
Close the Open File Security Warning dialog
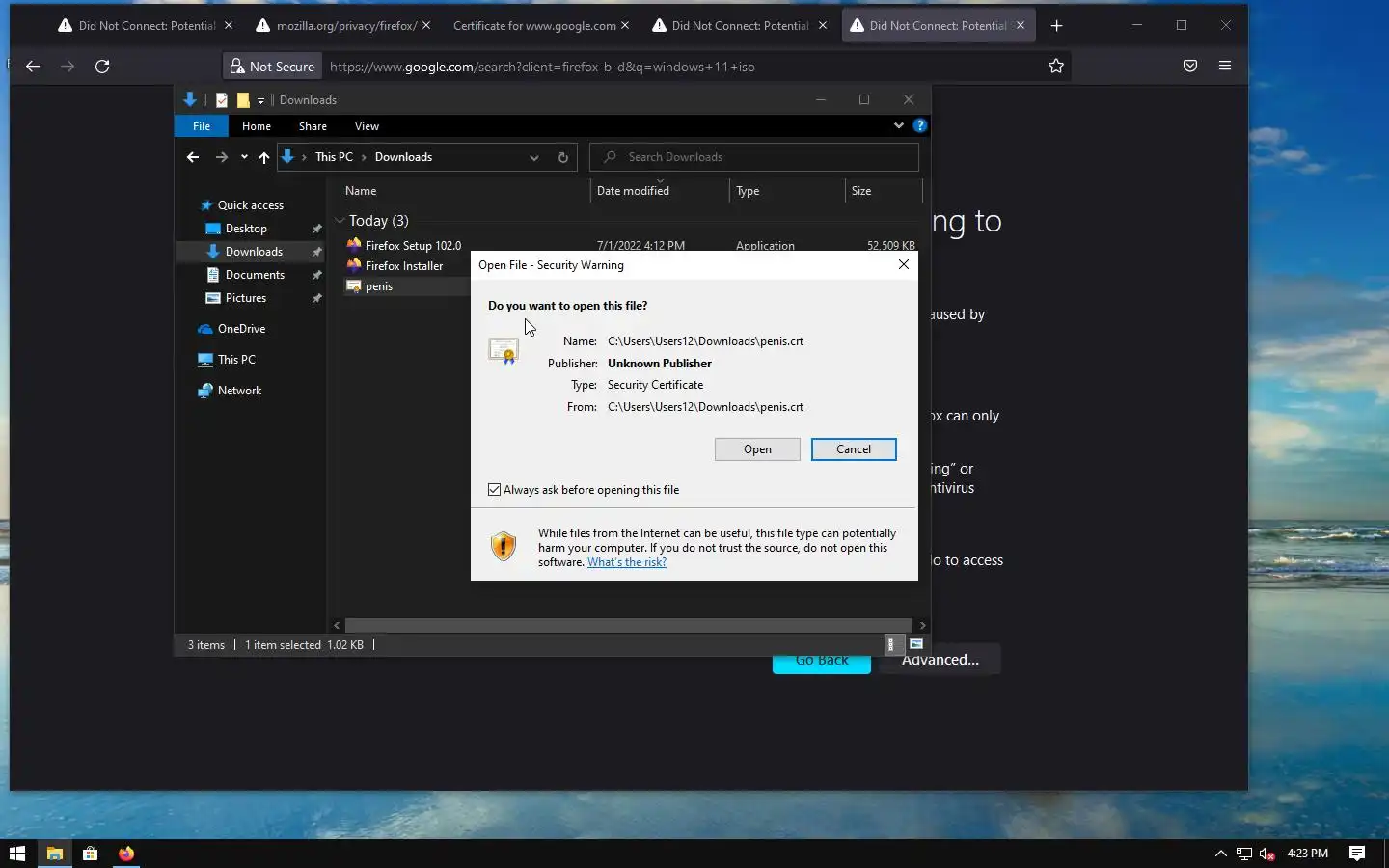(x=904, y=264)
